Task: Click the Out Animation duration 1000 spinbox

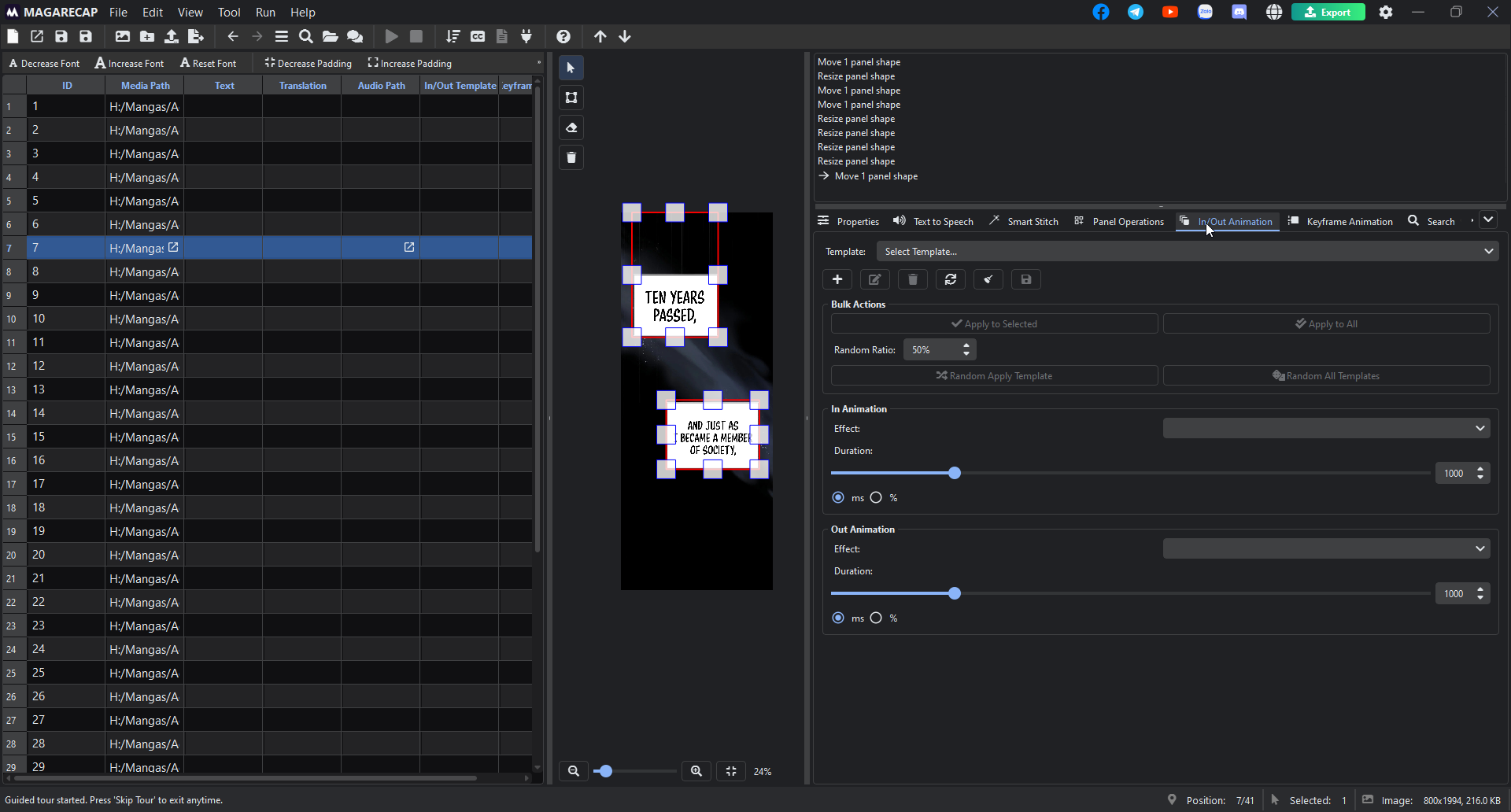Action: (x=1462, y=593)
